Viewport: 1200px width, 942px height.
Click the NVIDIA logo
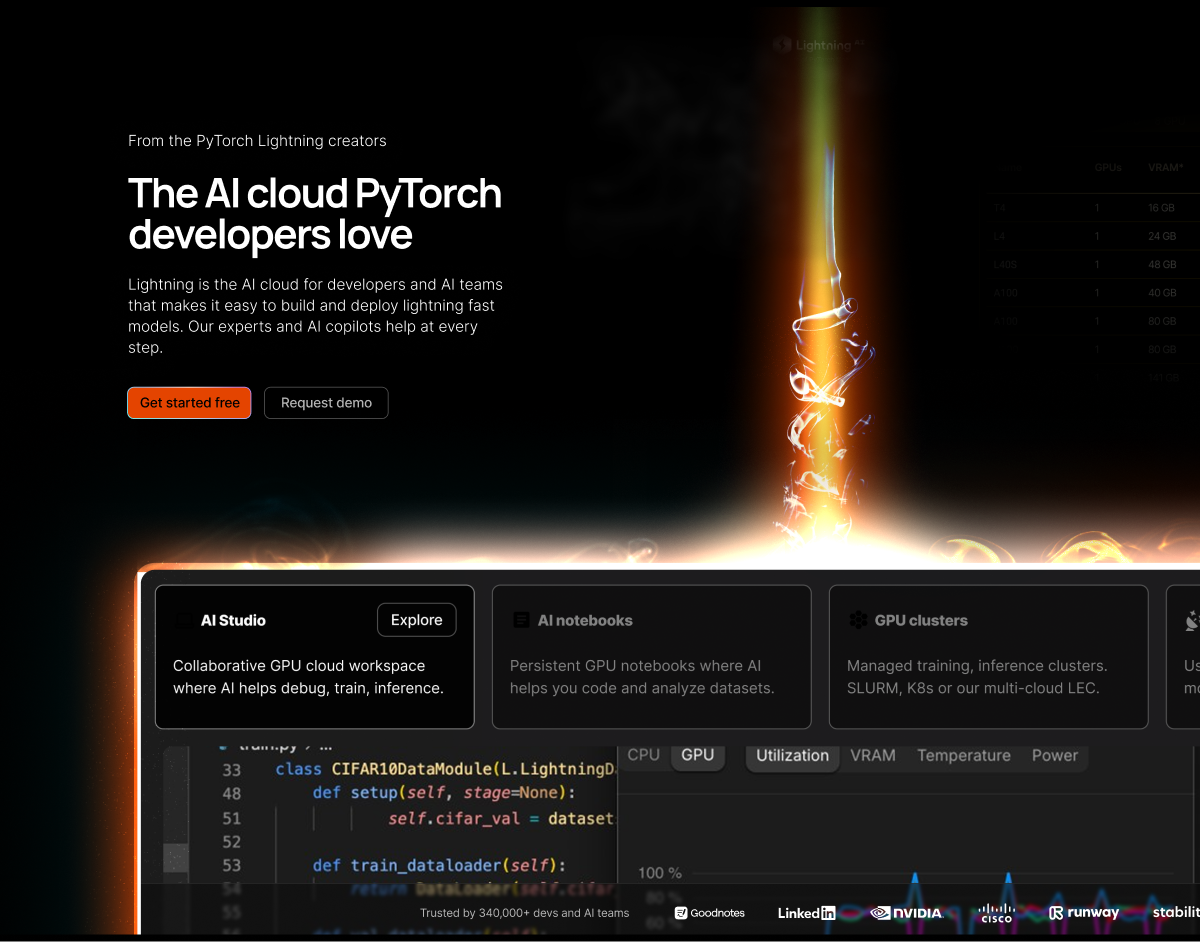tap(906, 913)
